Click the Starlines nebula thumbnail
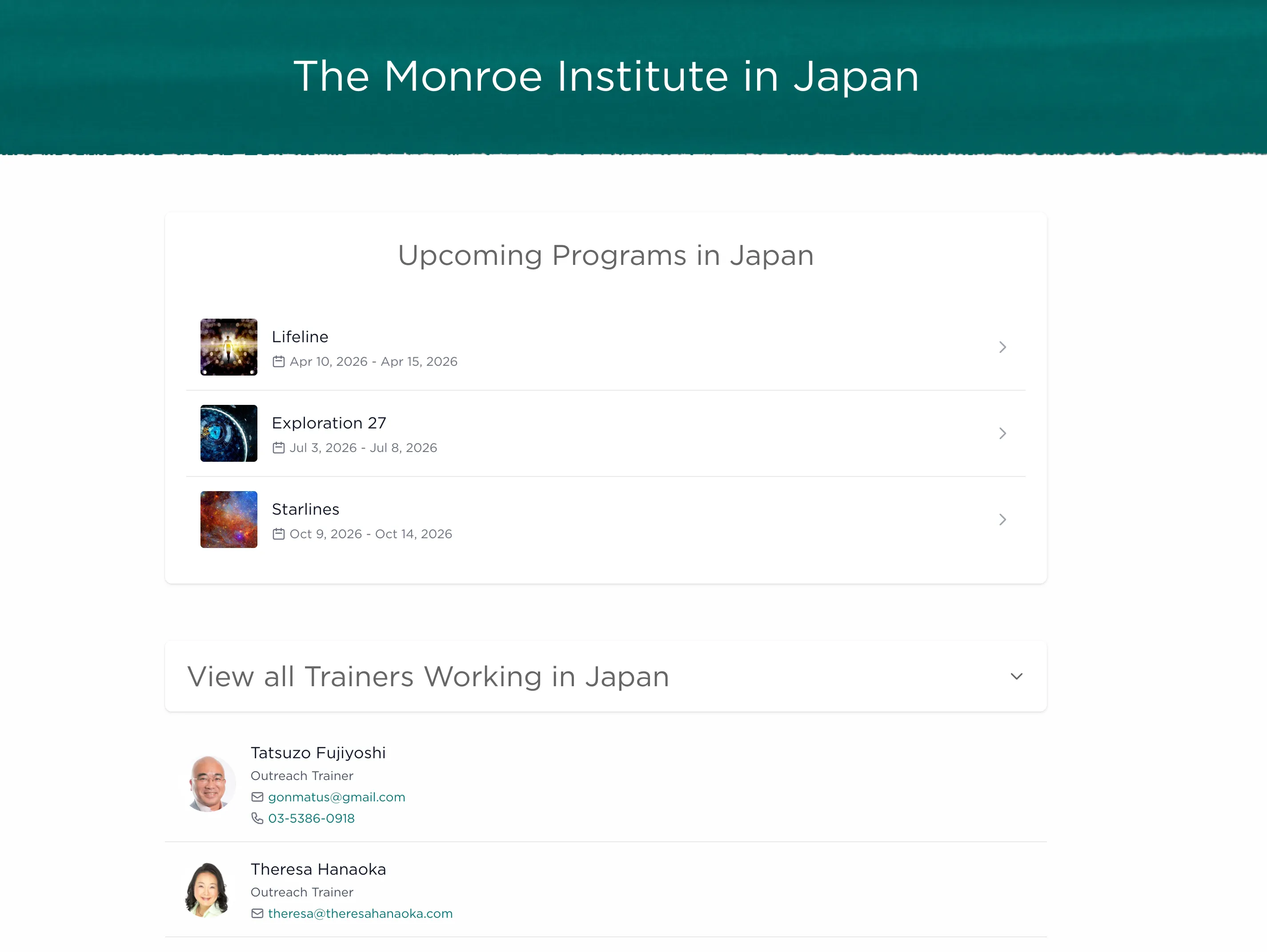Image resolution: width=1267 pixels, height=952 pixels. 229,520
